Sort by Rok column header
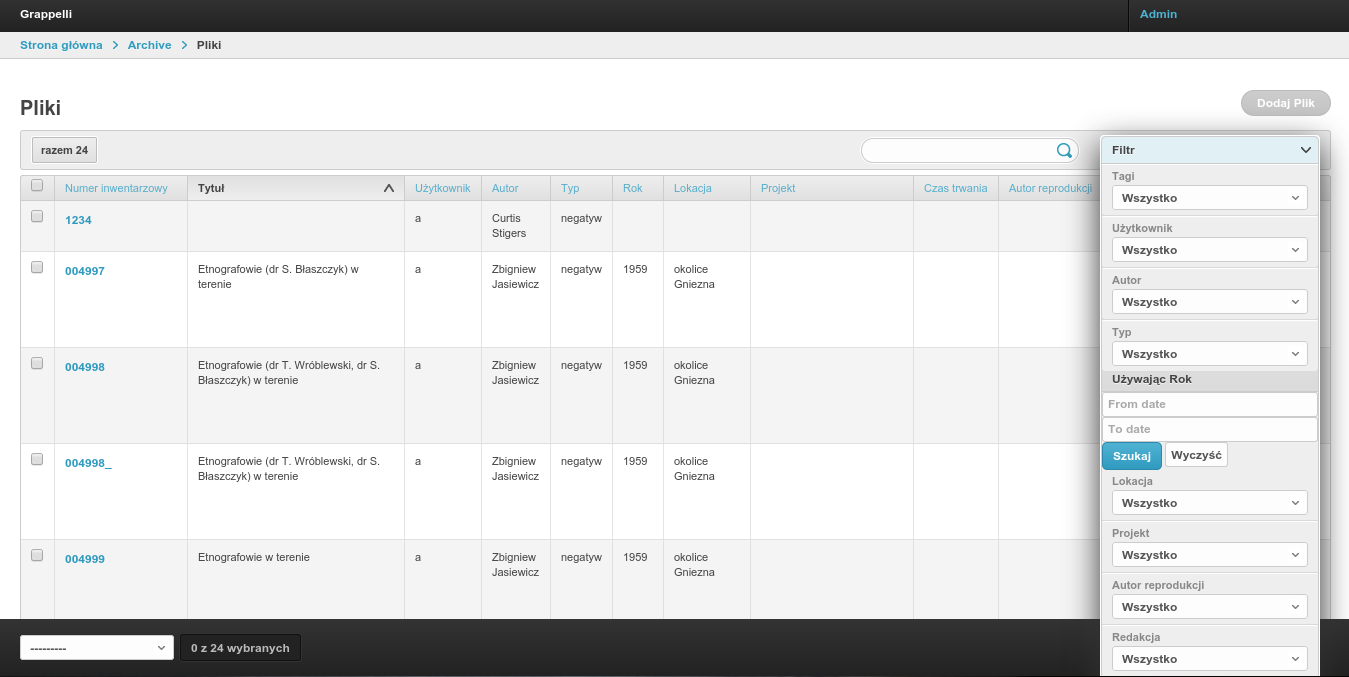The width and height of the screenshot is (1349, 677). coord(632,188)
